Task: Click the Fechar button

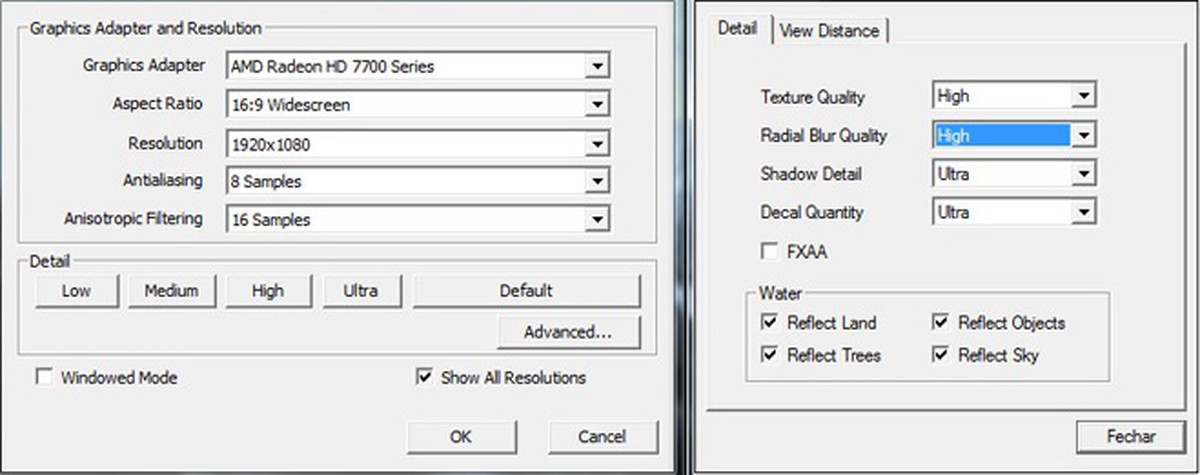Action: [x=1131, y=436]
